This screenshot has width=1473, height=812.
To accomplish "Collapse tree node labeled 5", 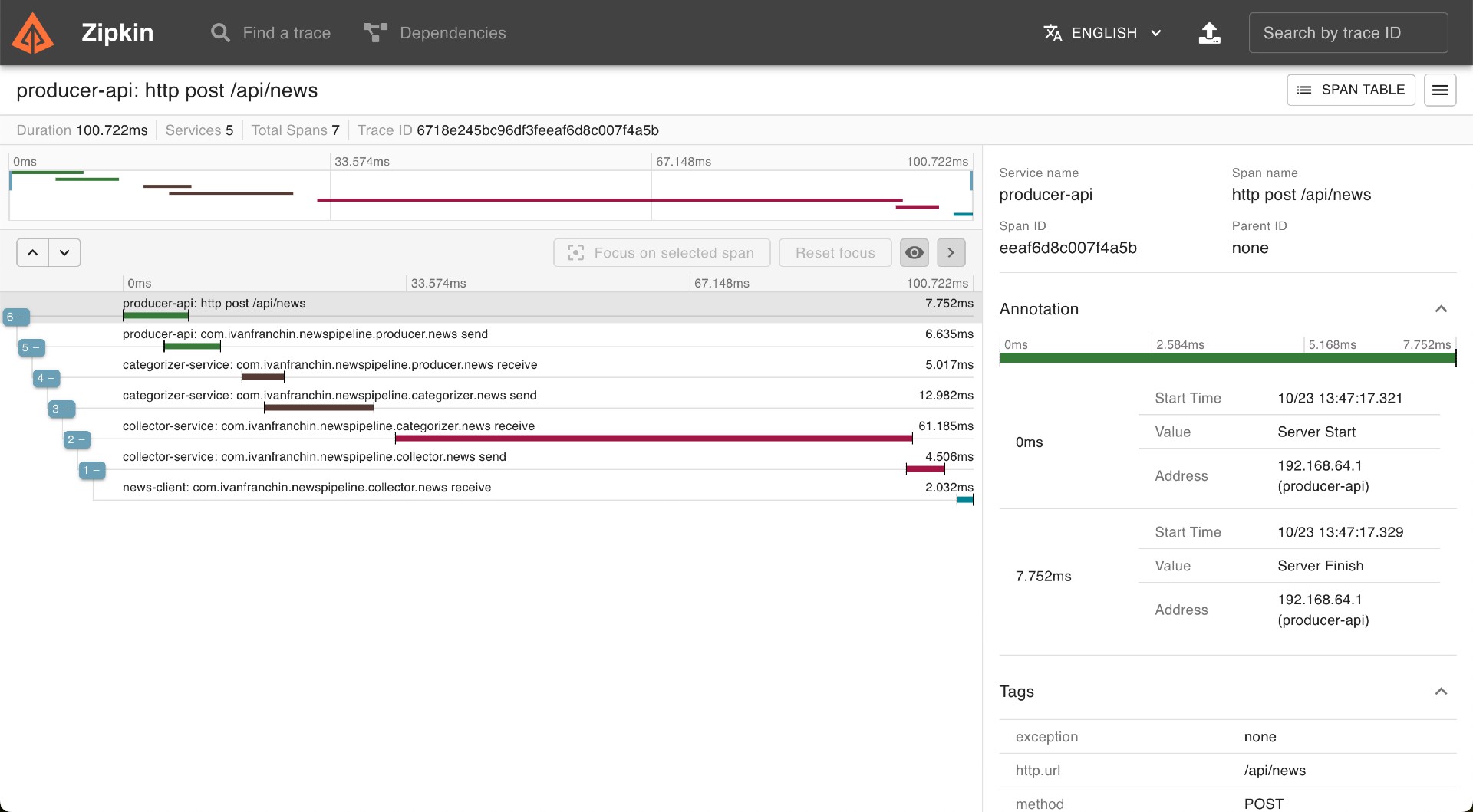I will [31, 347].
